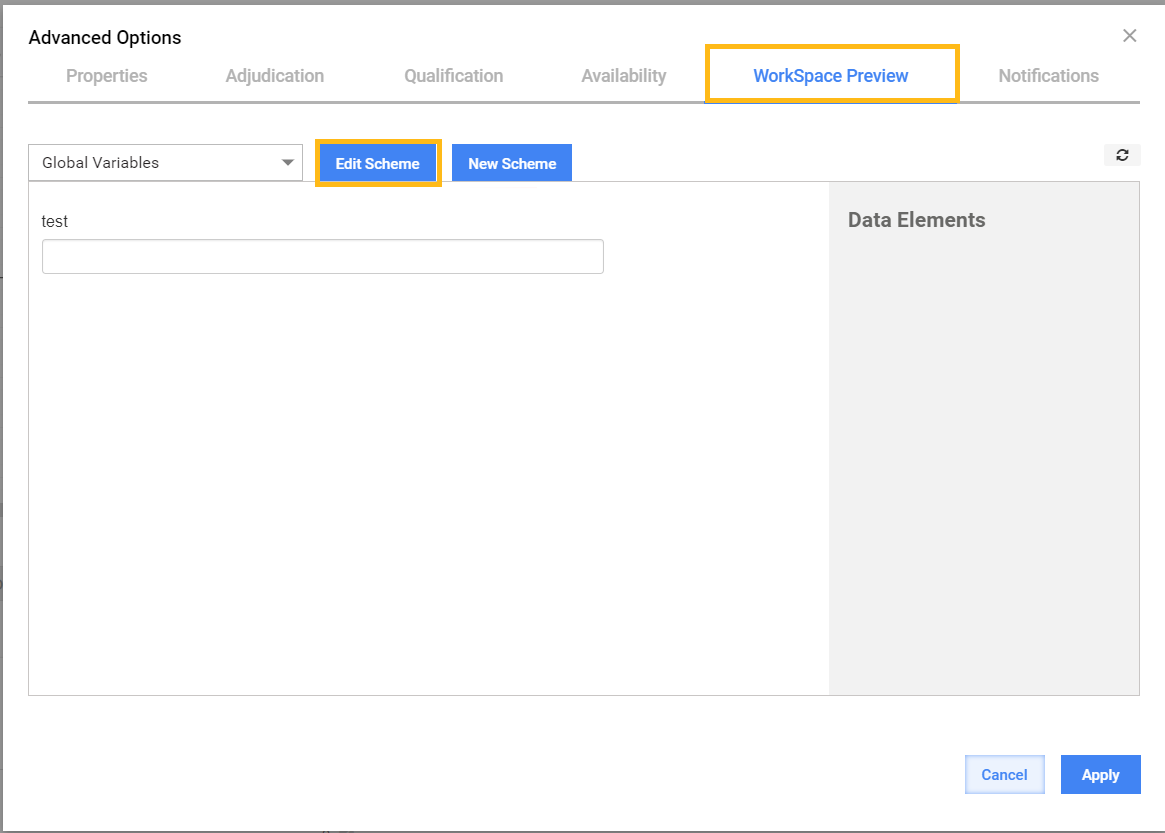Screen dimensions: 1165x833
Task: Open the Qualification tab
Action: (x=453, y=76)
